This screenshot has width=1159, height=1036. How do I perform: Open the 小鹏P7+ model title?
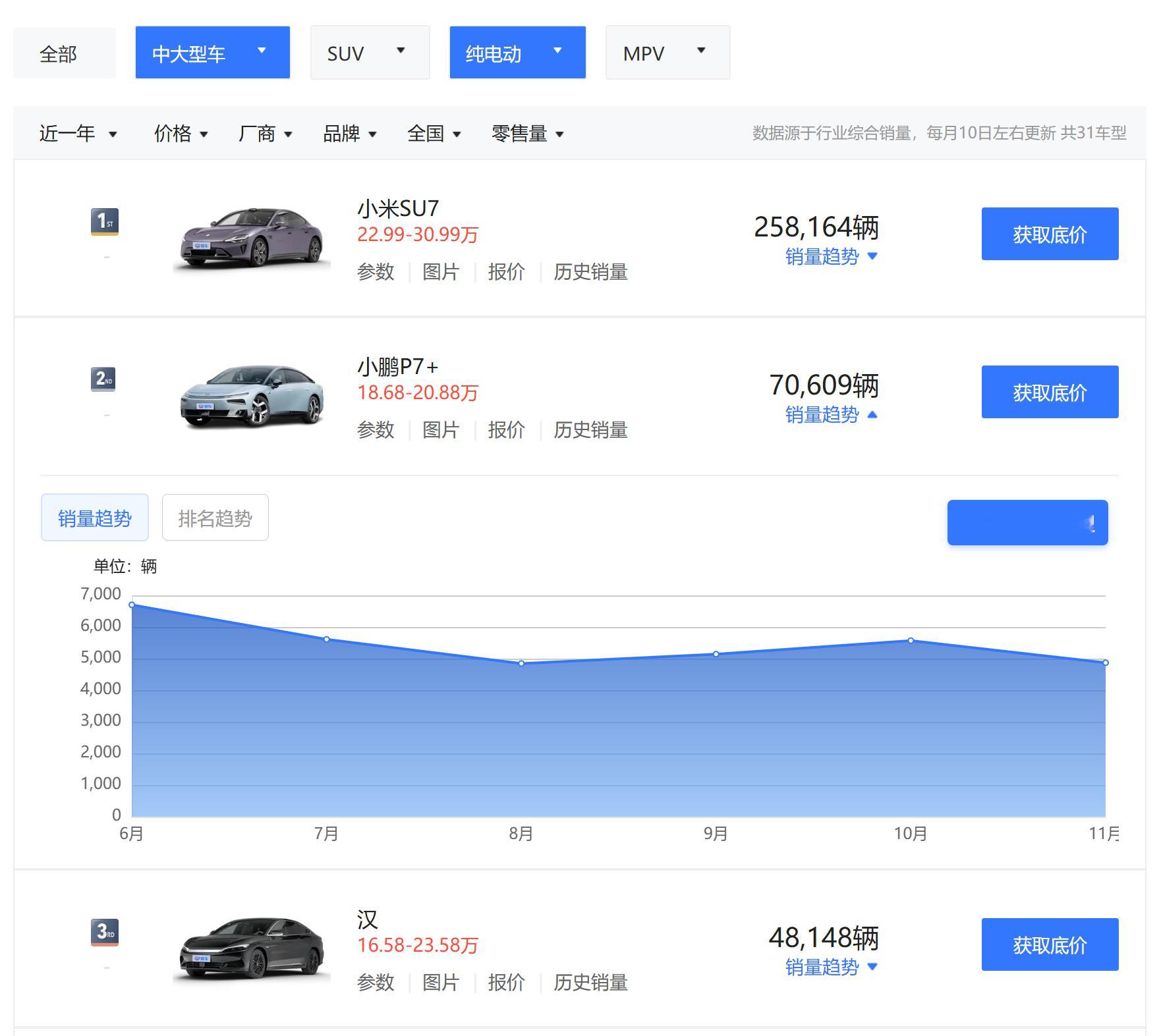[398, 367]
